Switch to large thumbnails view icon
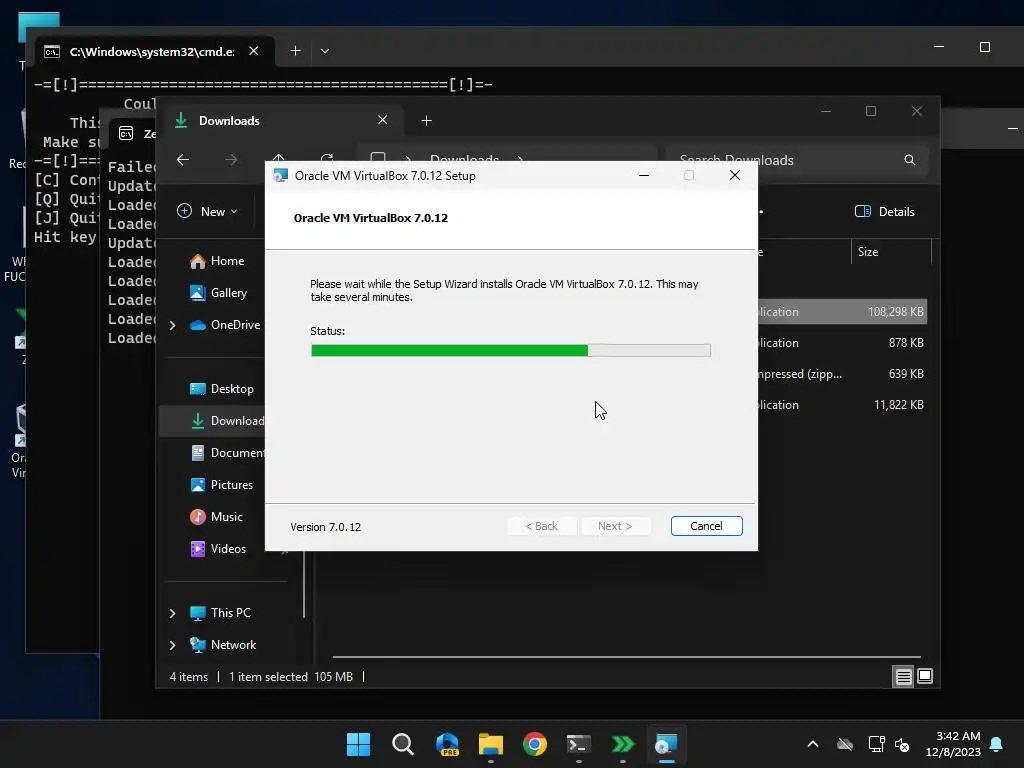 pos(925,677)
